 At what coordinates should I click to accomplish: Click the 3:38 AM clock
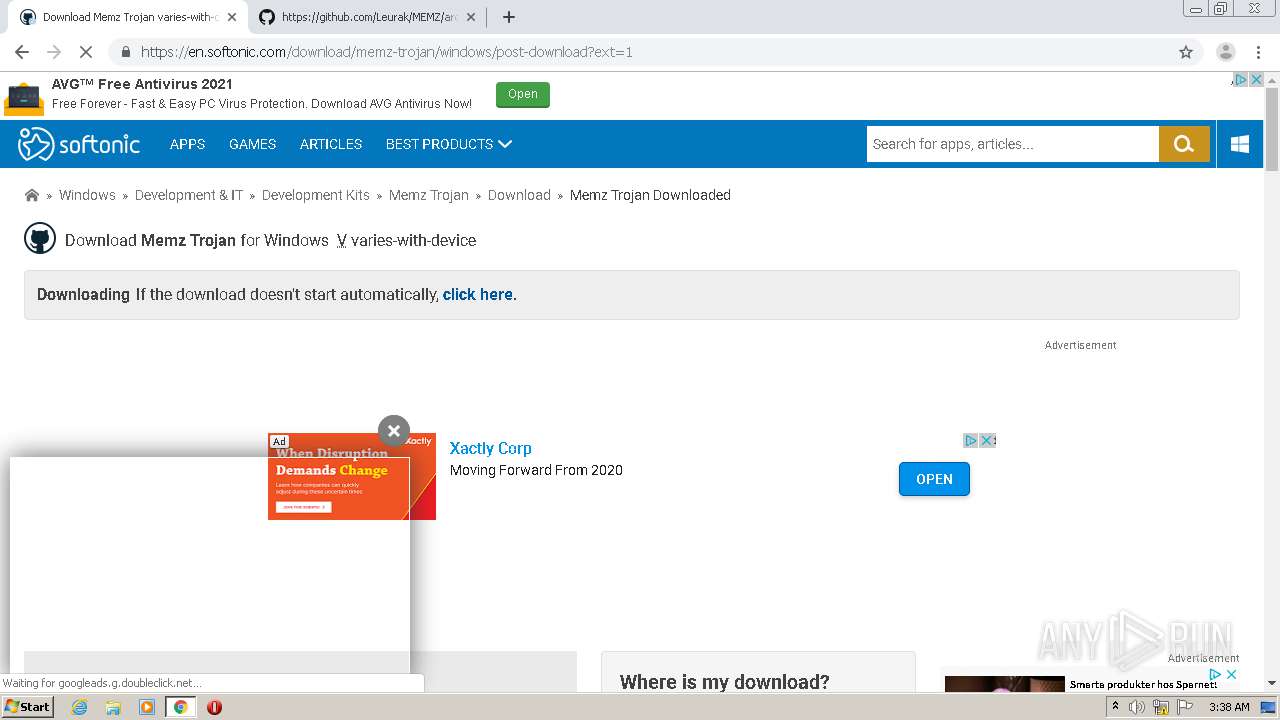1229,707
